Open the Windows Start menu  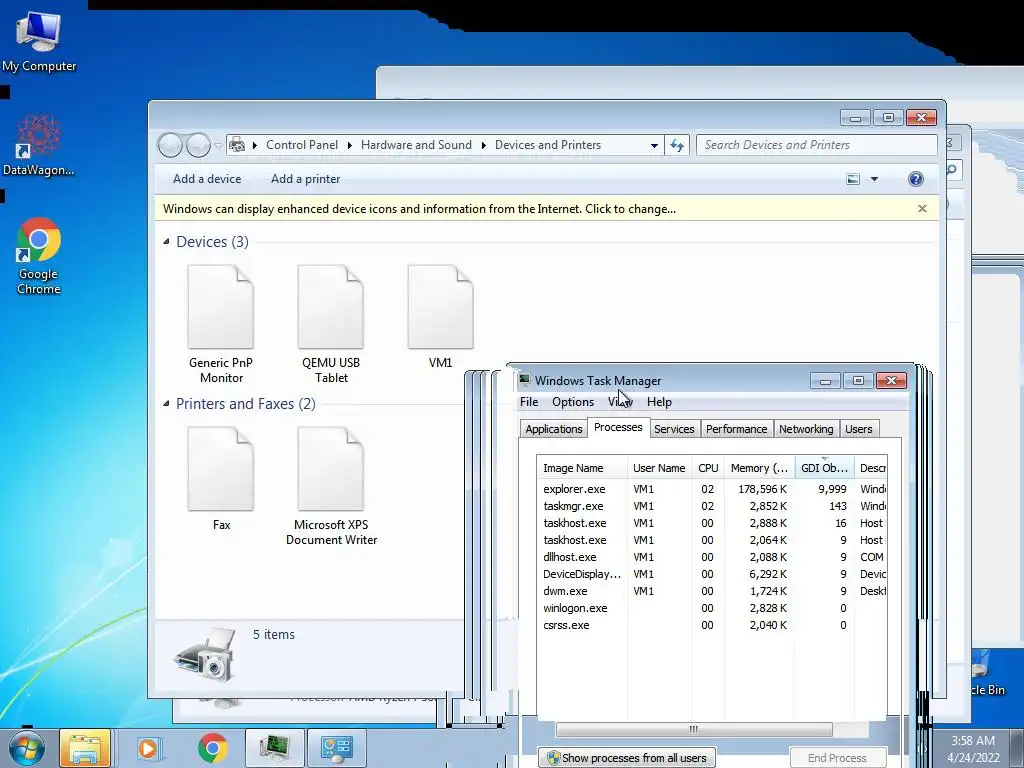click(26, 748)
